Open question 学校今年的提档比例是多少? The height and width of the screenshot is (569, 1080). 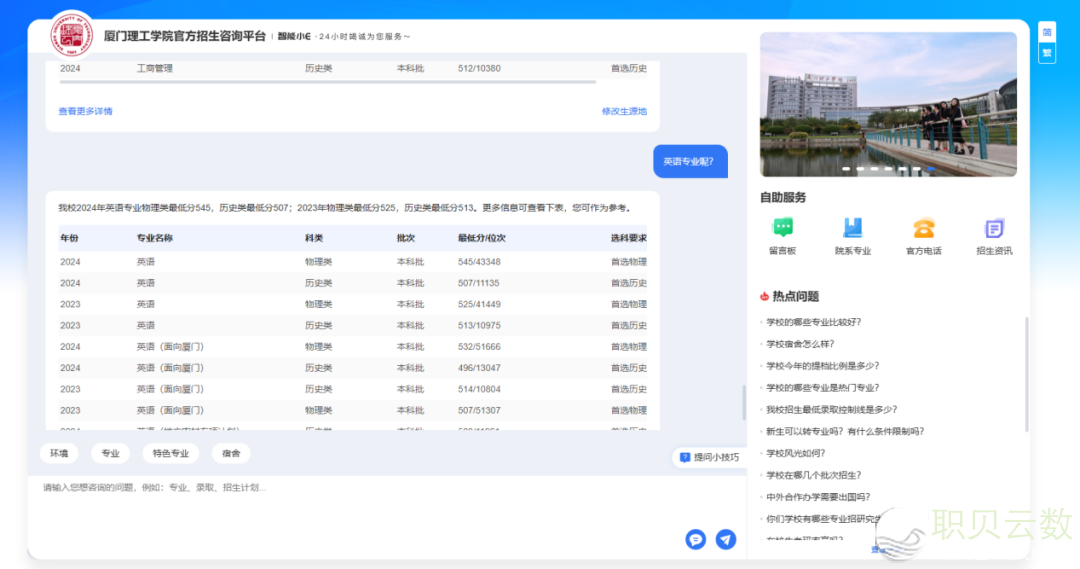[822, 366]
